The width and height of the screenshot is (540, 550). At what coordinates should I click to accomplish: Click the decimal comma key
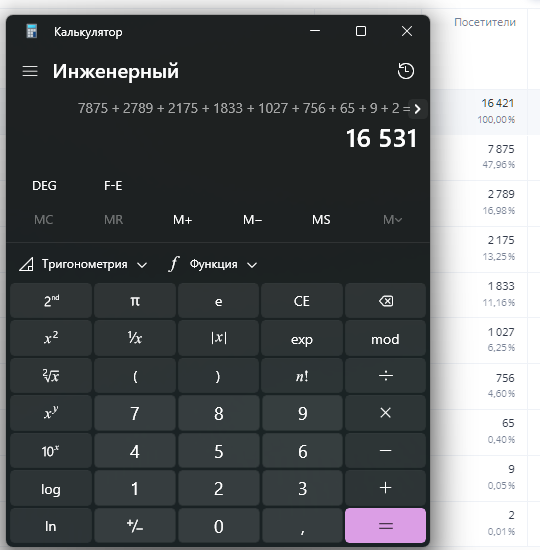(302, 525)
